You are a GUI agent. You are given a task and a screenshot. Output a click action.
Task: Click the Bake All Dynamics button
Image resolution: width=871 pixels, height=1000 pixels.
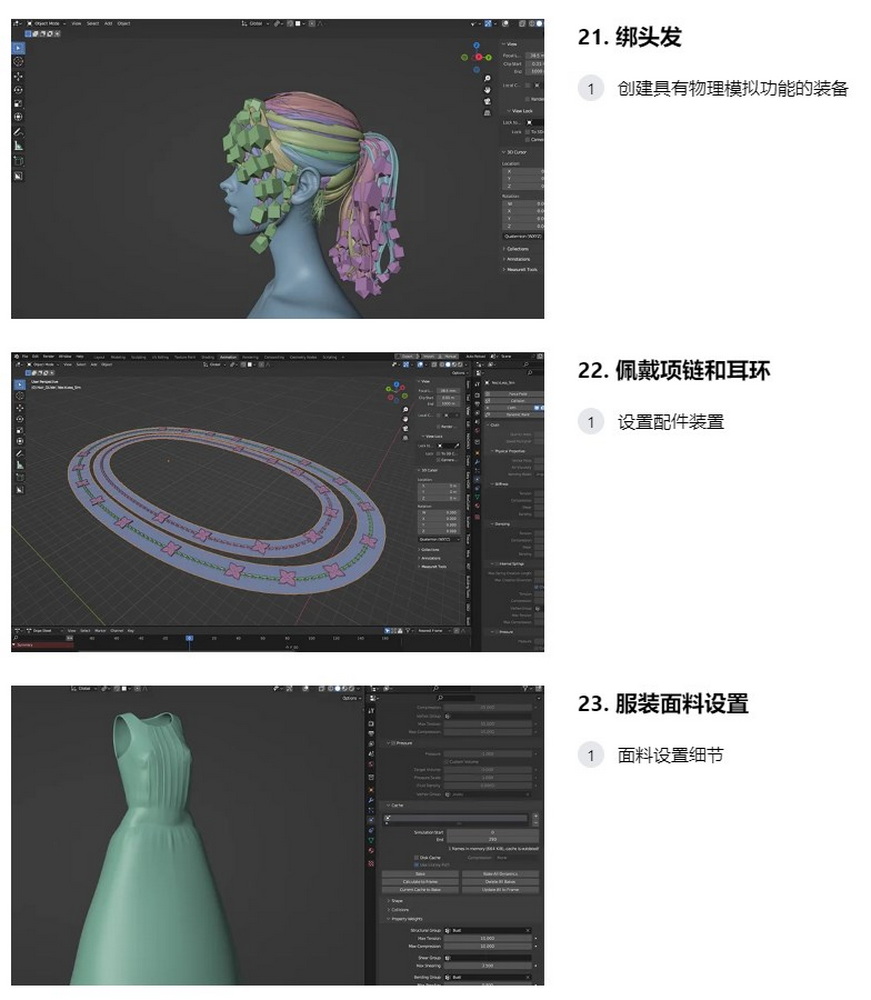pos(501,874)
